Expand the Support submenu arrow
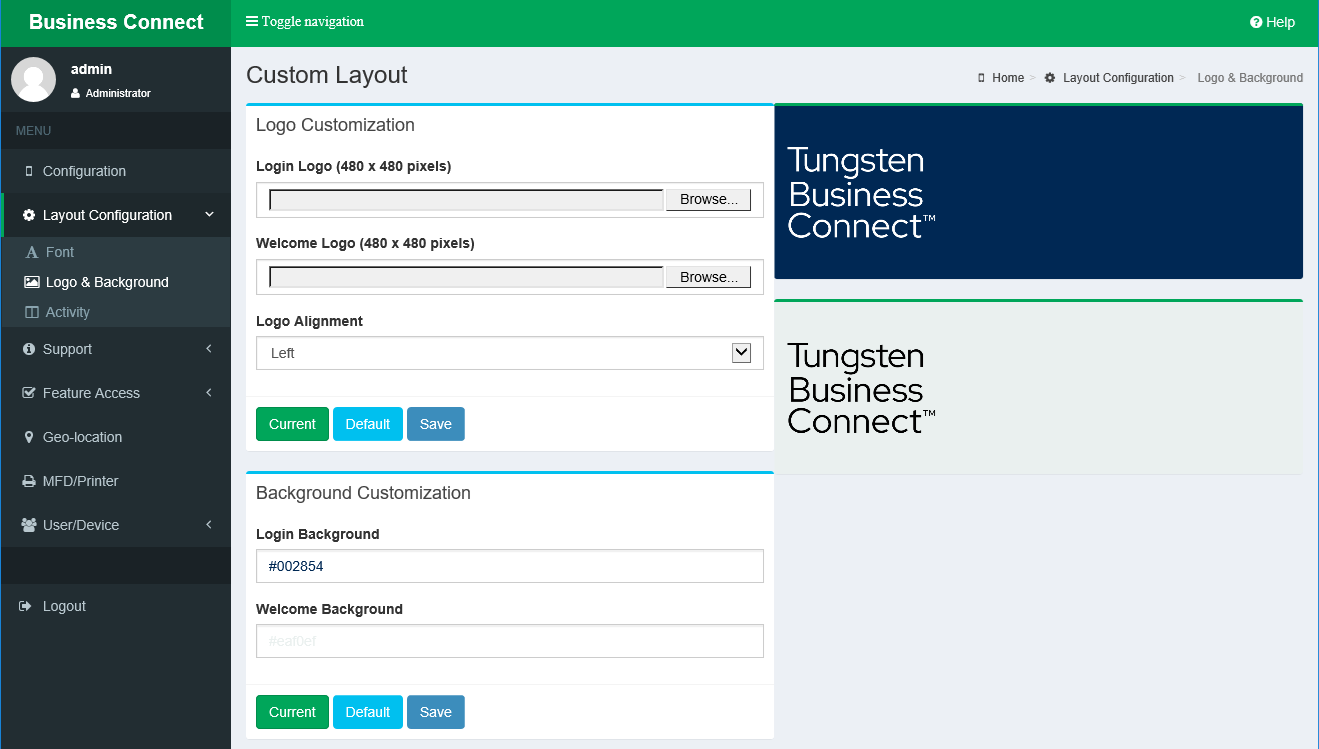The image size is (1319, 749). click(x=209, y=349)
